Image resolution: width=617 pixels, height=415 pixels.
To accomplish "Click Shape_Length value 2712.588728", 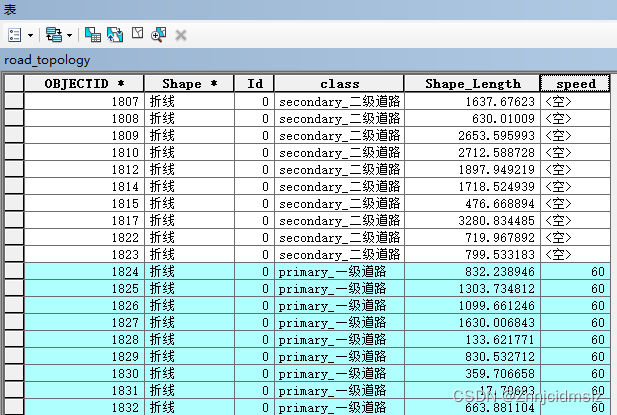I will [496, 152].
